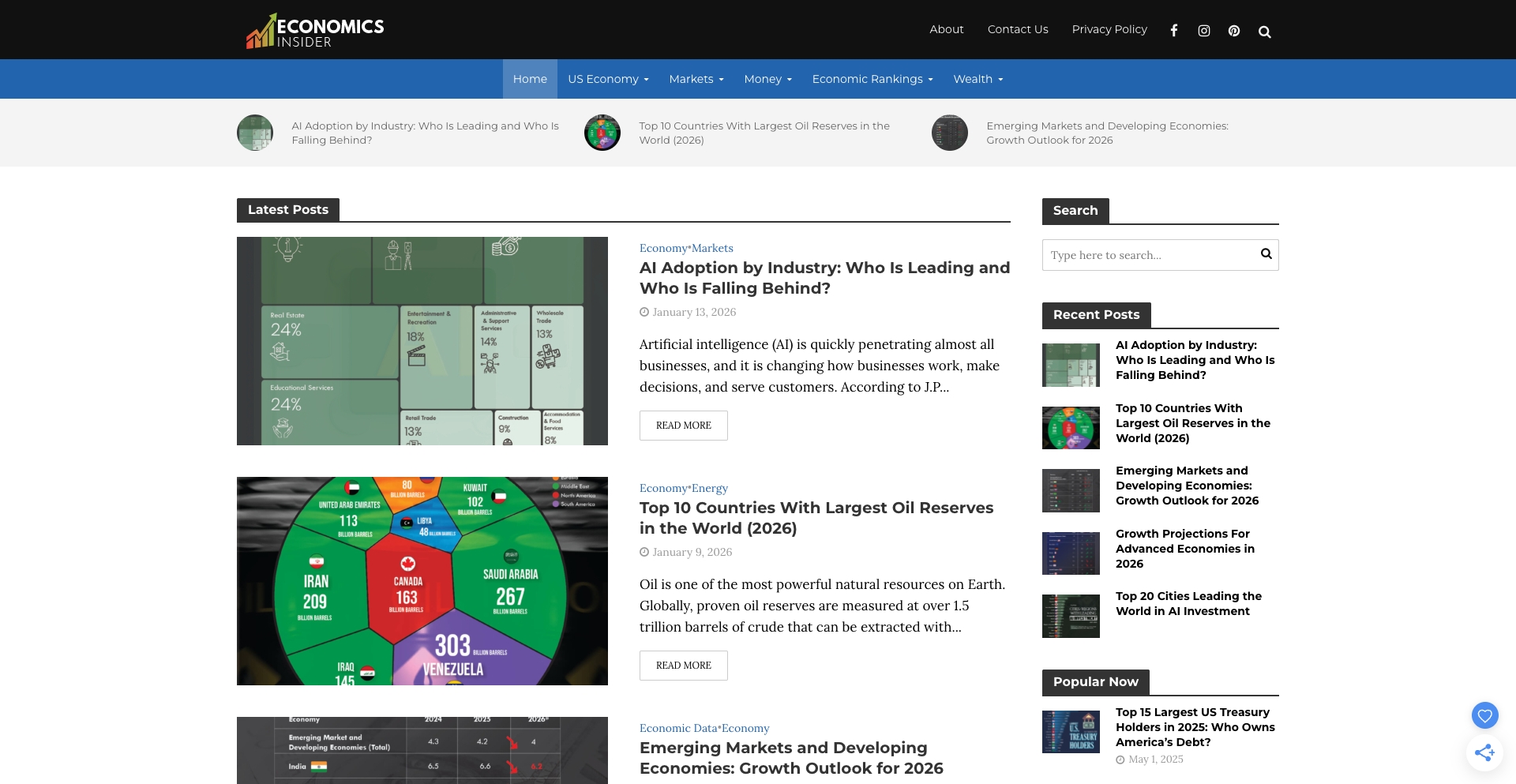1516x784 pixels.
Task: Click the heart reaction icon
Action: [x=1485, y=715]
